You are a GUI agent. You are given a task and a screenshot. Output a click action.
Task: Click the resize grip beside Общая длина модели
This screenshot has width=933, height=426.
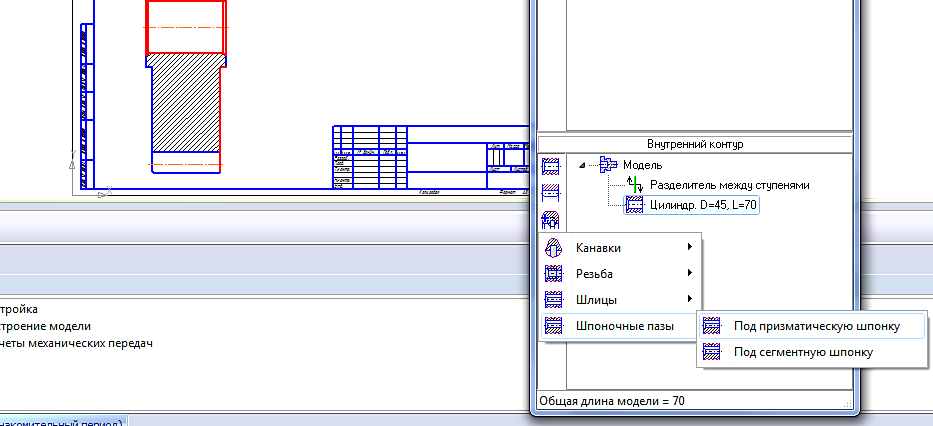coord(849,403)
